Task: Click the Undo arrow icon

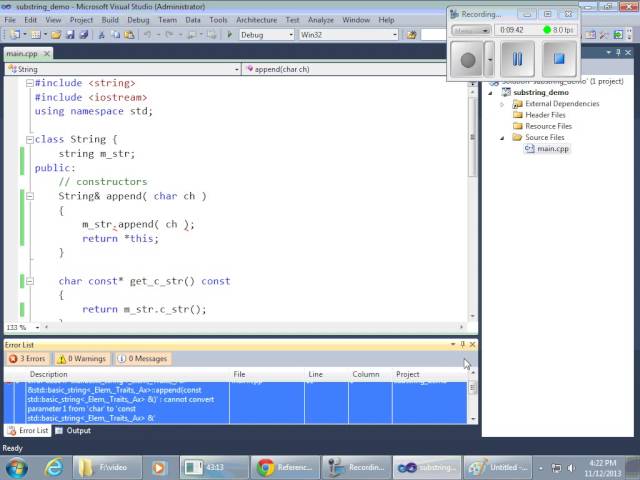Action: tap(147, 35)
